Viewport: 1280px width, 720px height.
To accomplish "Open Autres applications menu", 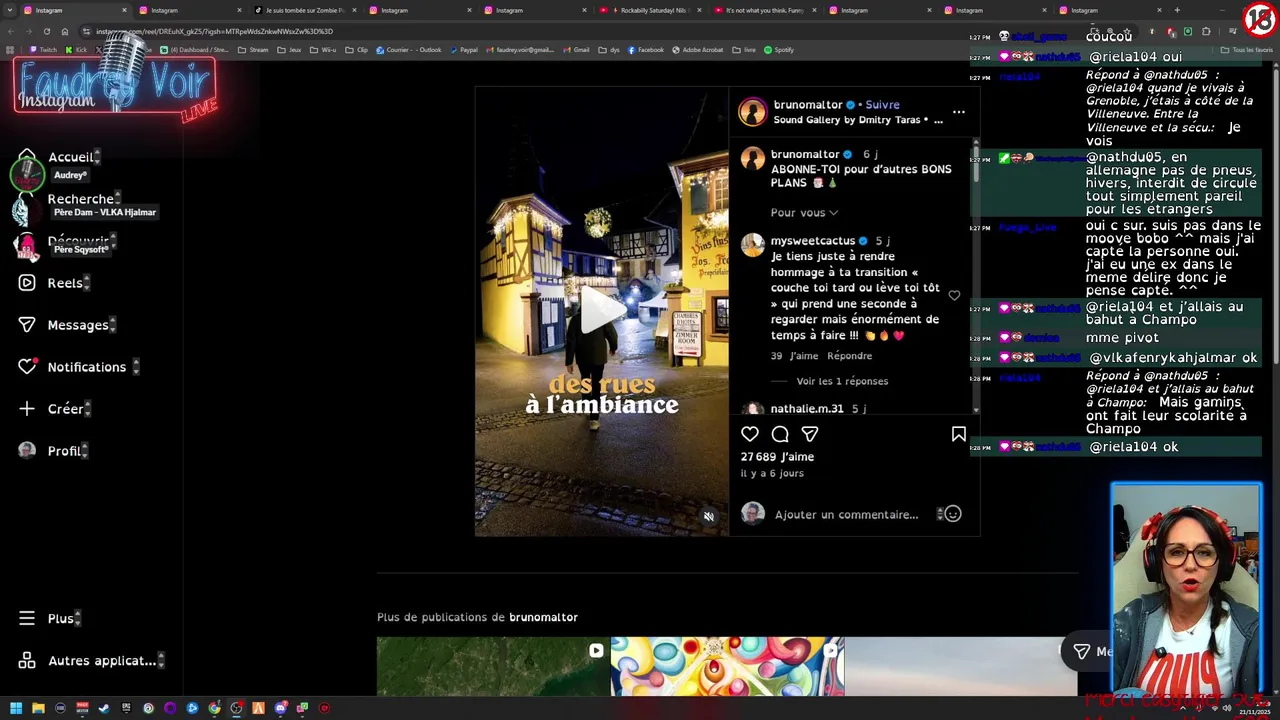I will click(90, 661).
